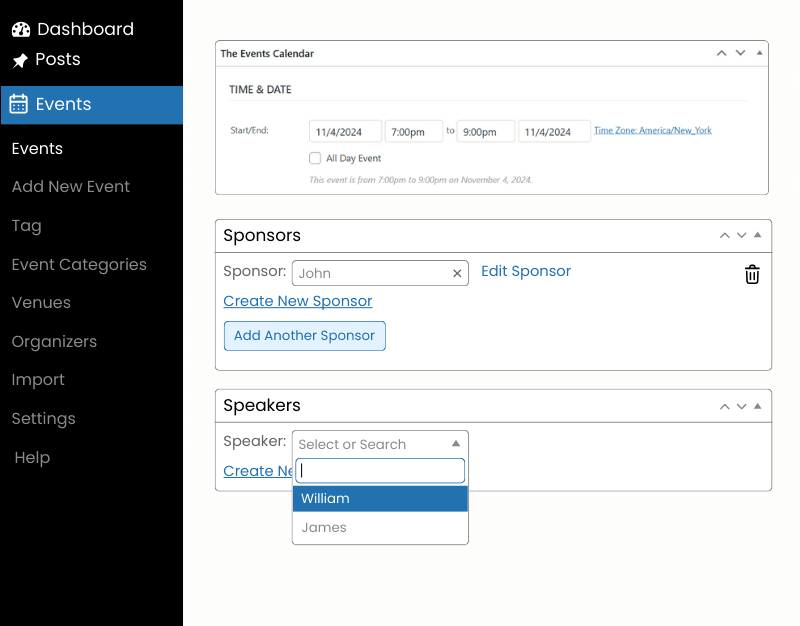The image size is (800, 626).
Task: Clear John from the Sponsor field
Action: pos(457,273)
